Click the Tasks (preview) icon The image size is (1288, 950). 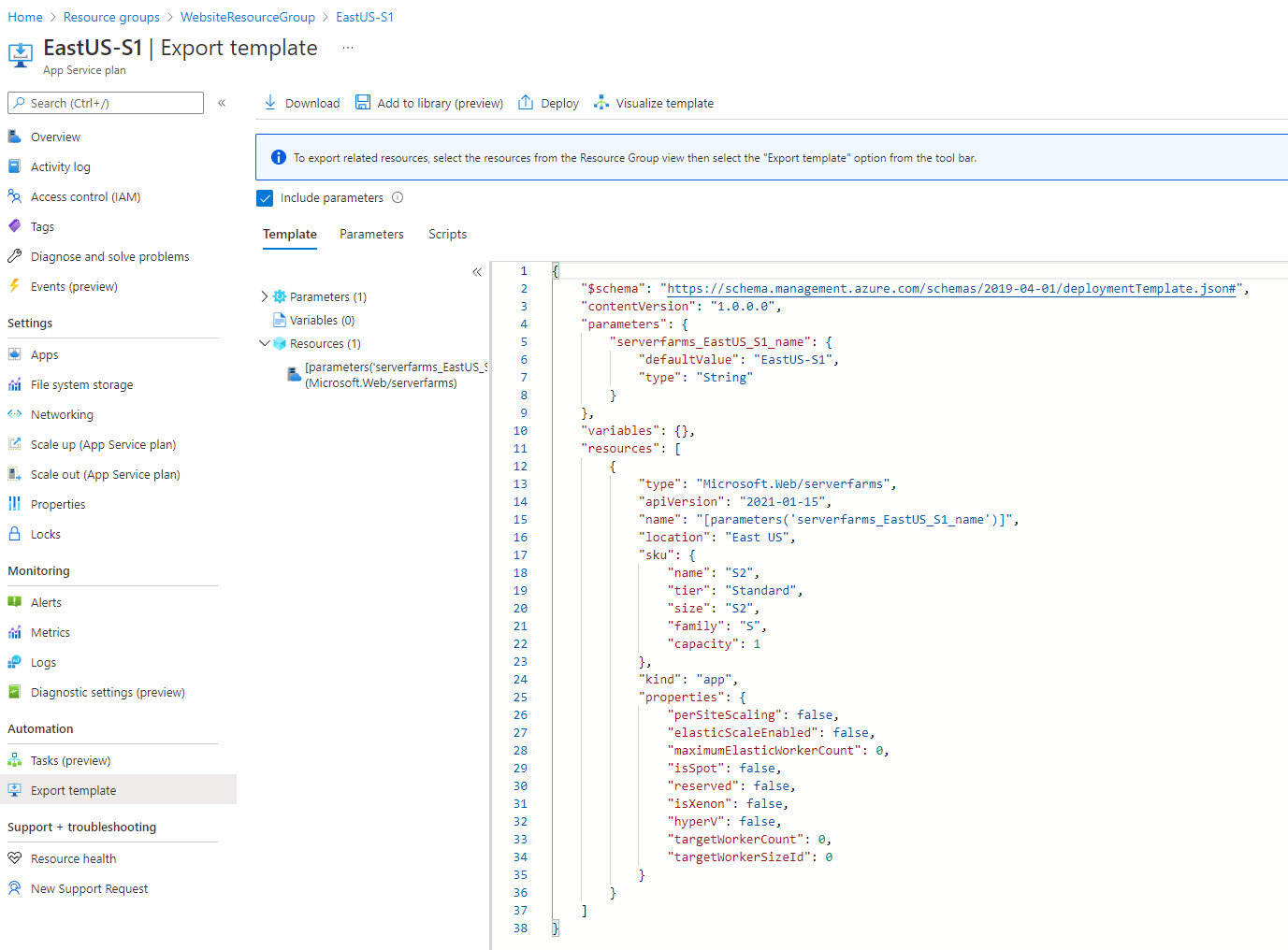pos(15,760)
